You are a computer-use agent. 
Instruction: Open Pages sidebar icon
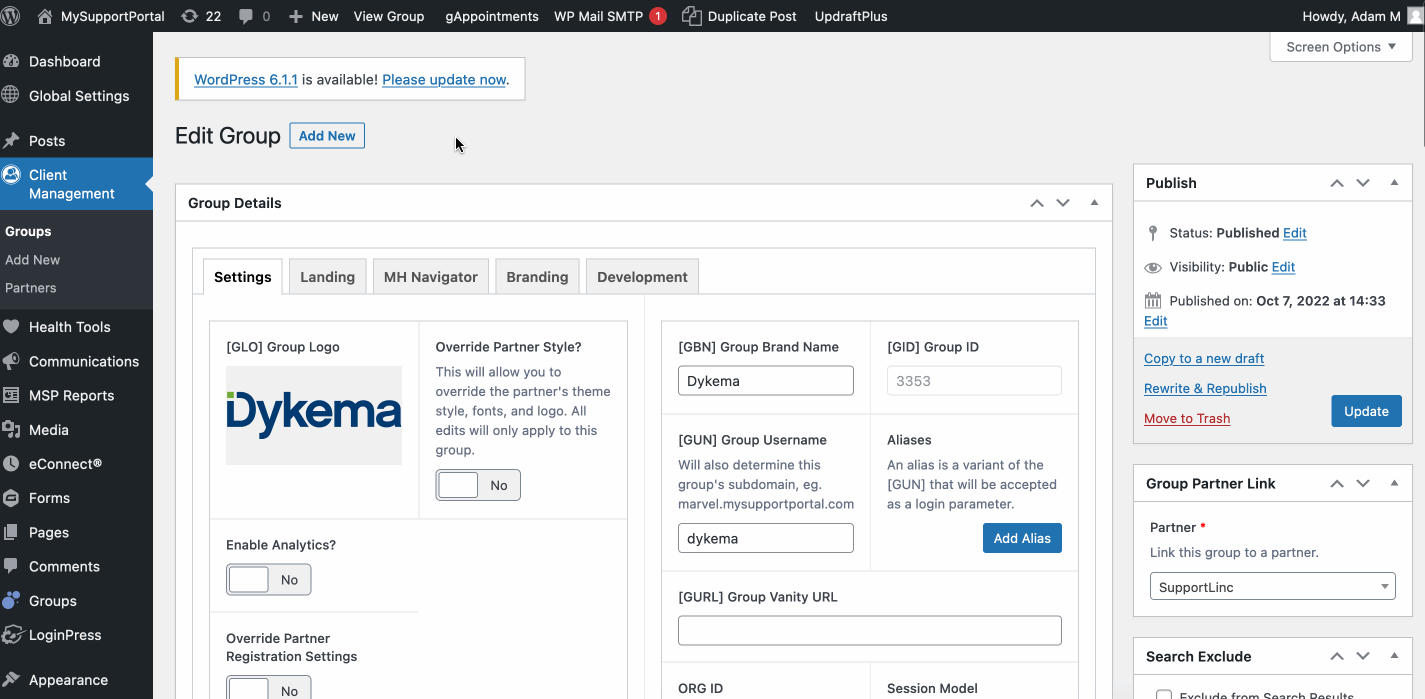click(11, 532)
